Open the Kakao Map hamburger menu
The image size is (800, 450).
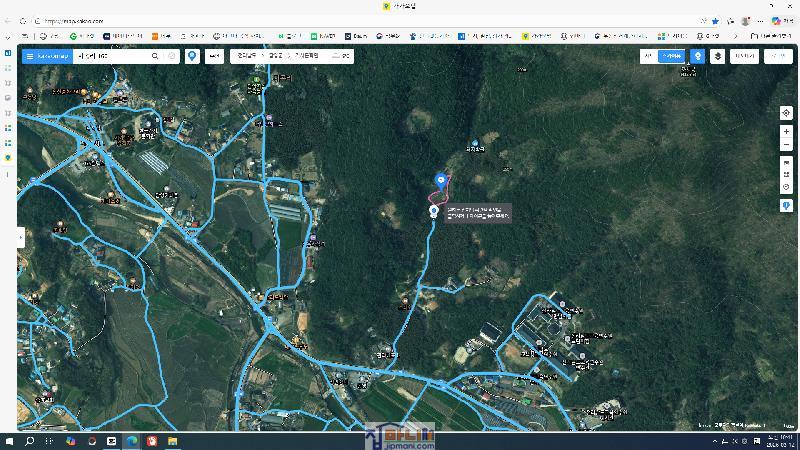30,57
